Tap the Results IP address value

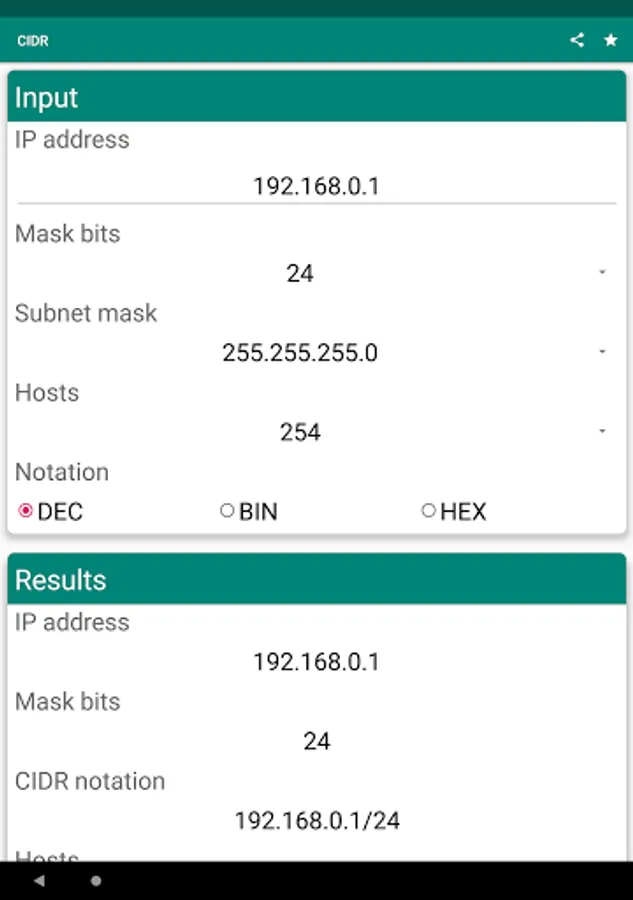pos(316,662)
